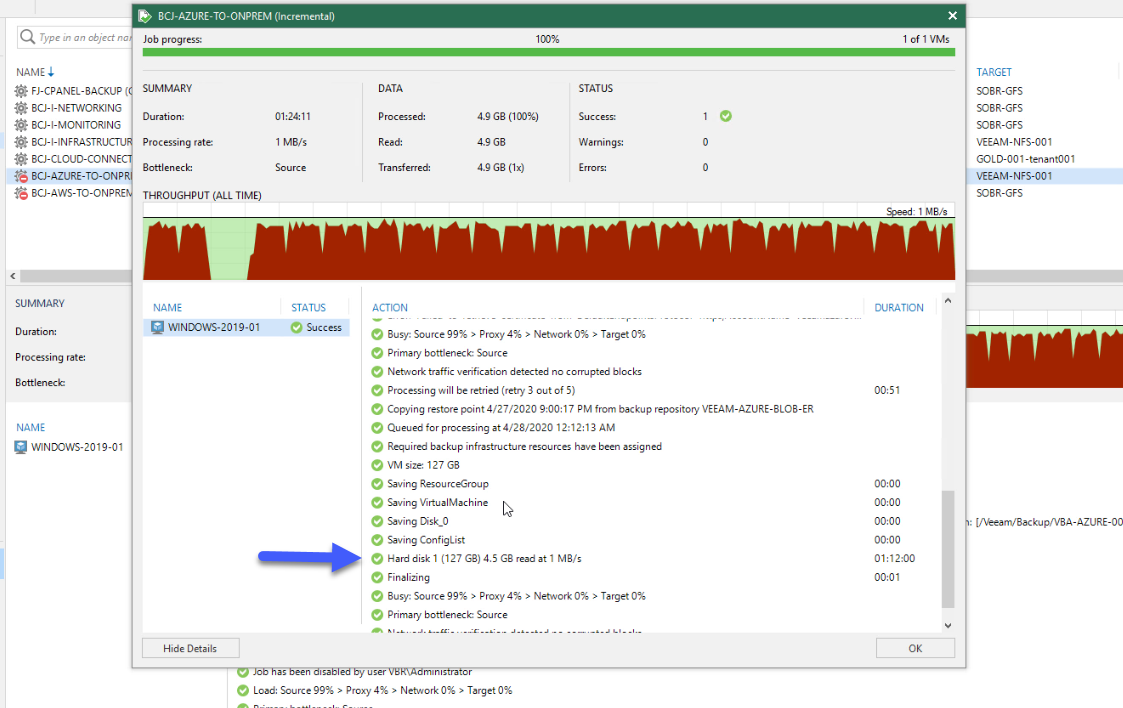Click the TARGET column header

[993, 72]
